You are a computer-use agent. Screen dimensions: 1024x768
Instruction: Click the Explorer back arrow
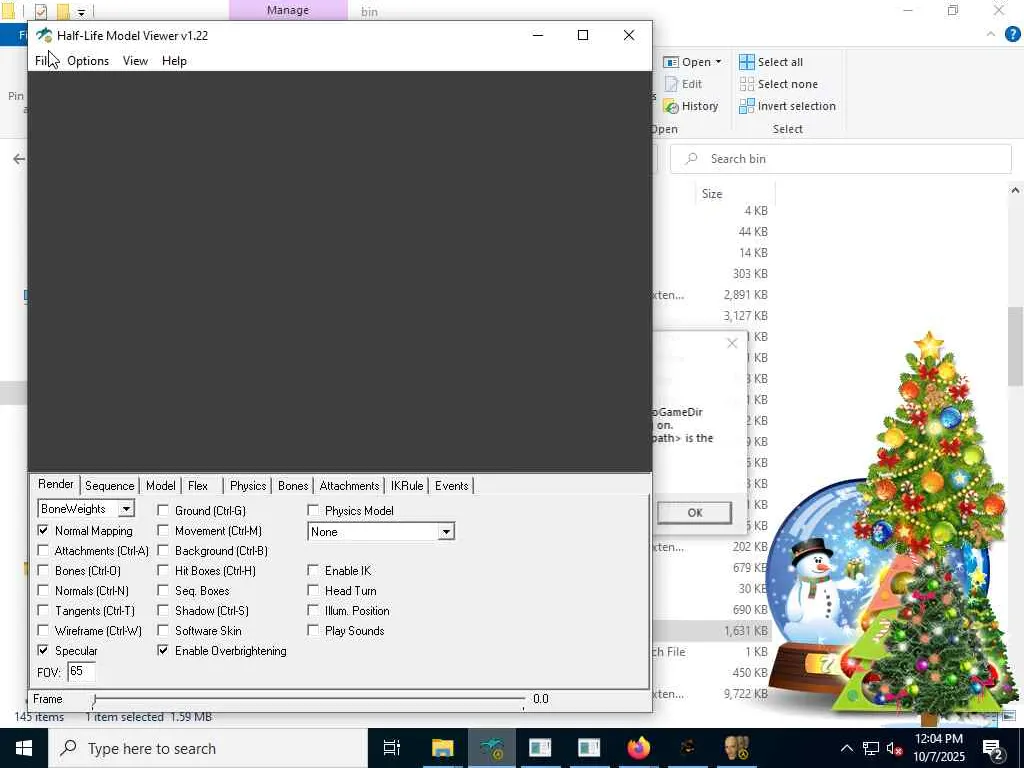[19, 159]
